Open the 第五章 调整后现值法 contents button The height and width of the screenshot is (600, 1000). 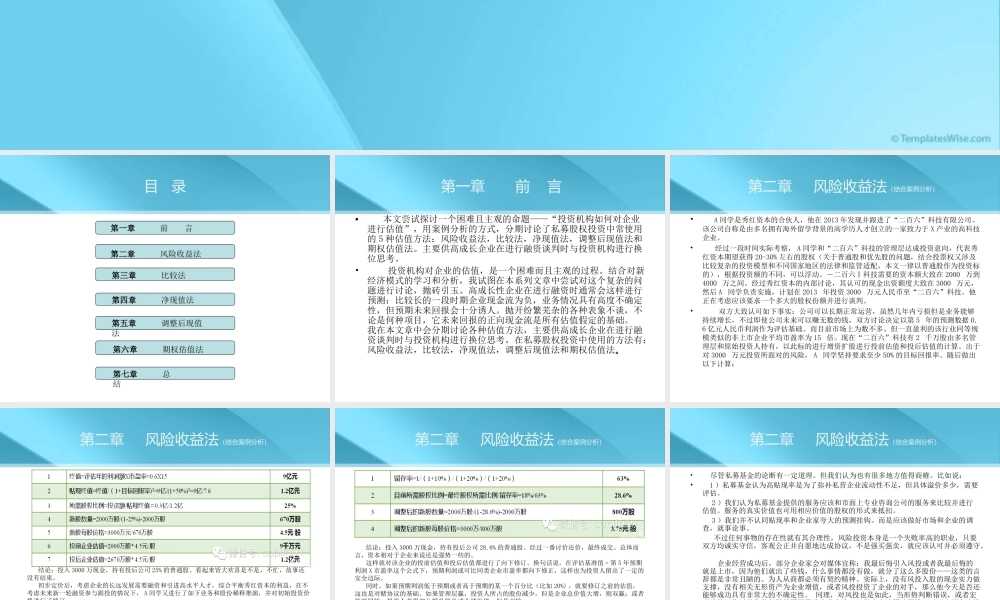pyautogui.click(x=165, y=323)
